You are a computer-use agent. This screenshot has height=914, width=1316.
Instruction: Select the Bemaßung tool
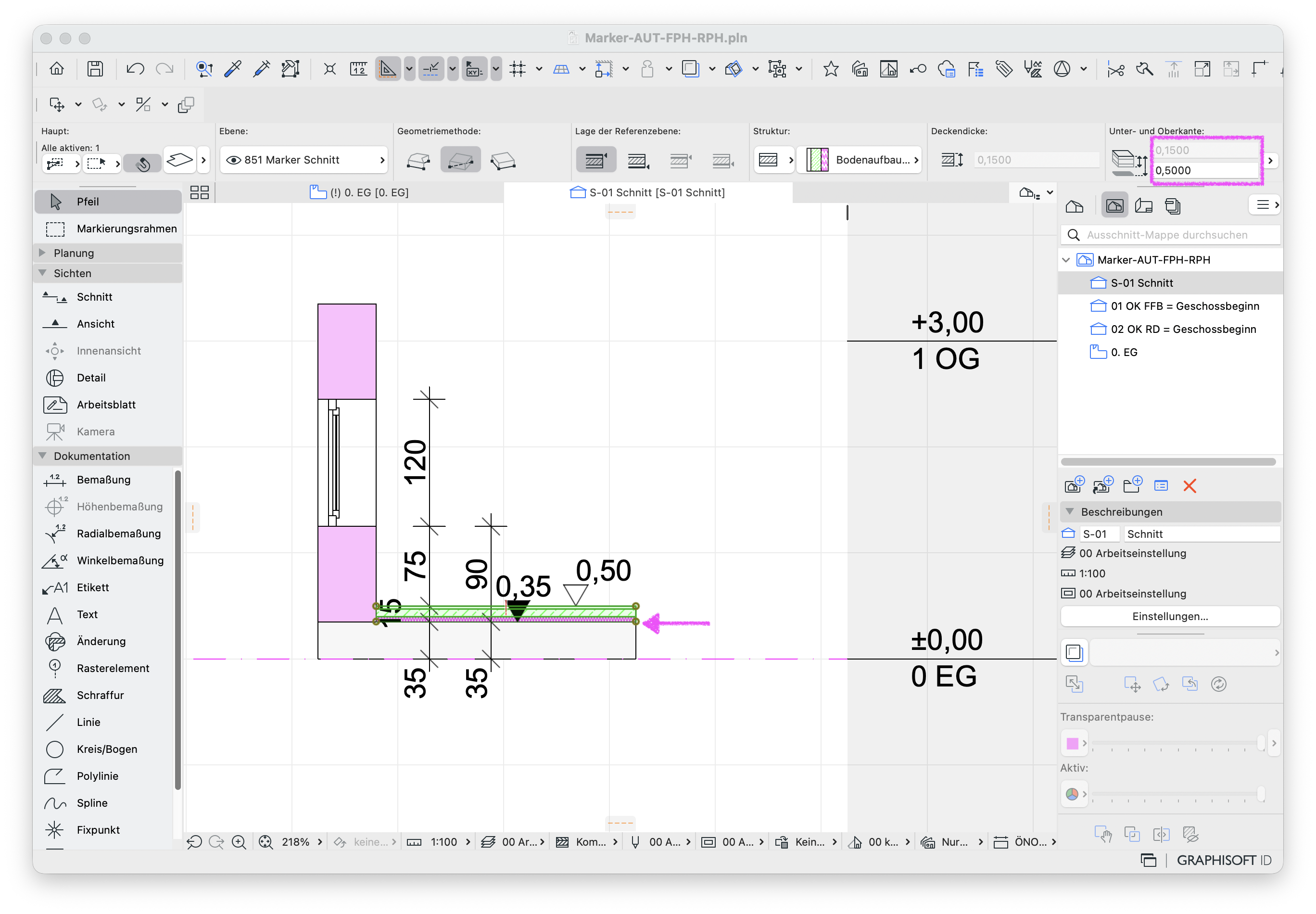pyautogui.click(x=104, y=479)
